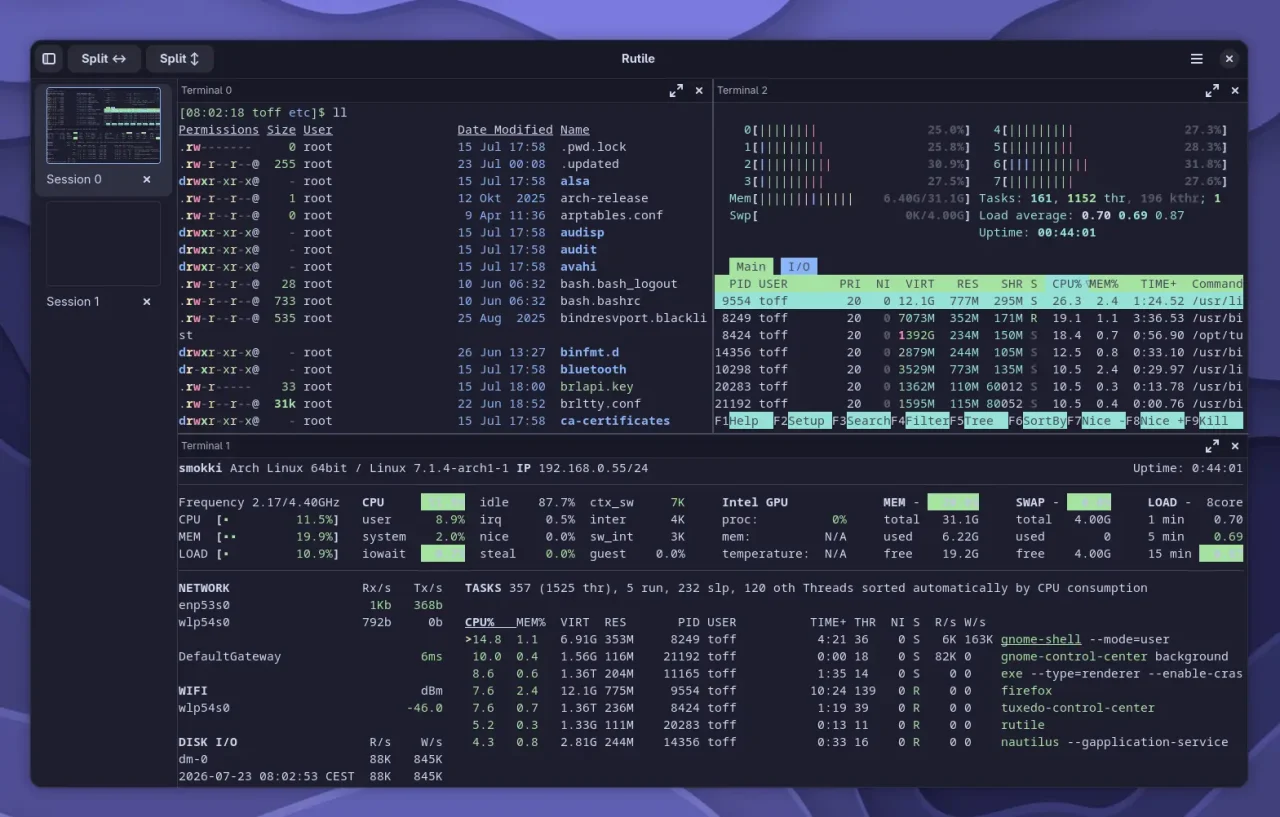Maximize the Terminal 0 pane
The height and width of the screenshot is (817, 1280).
point(676,90)
